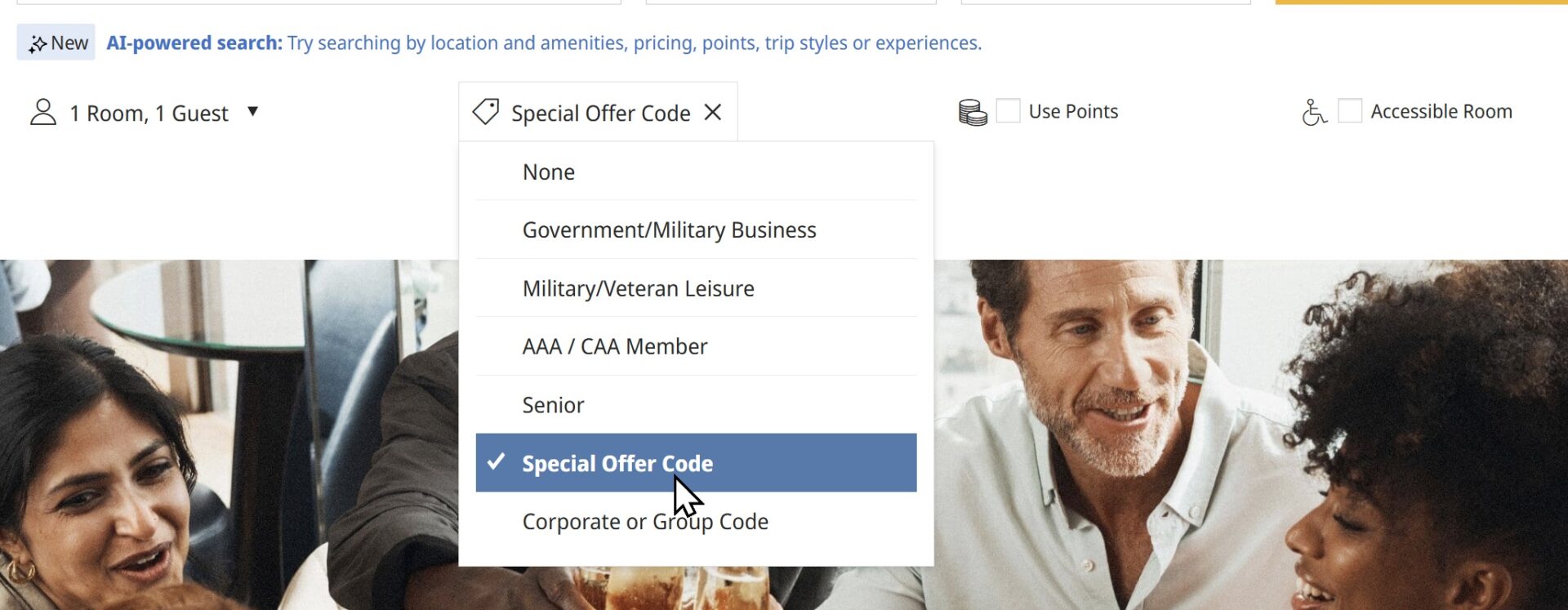The image size is (1568, 610).
Task: Open the AI-powered search link
Action: pyautogui.click(x=193, y=42)
